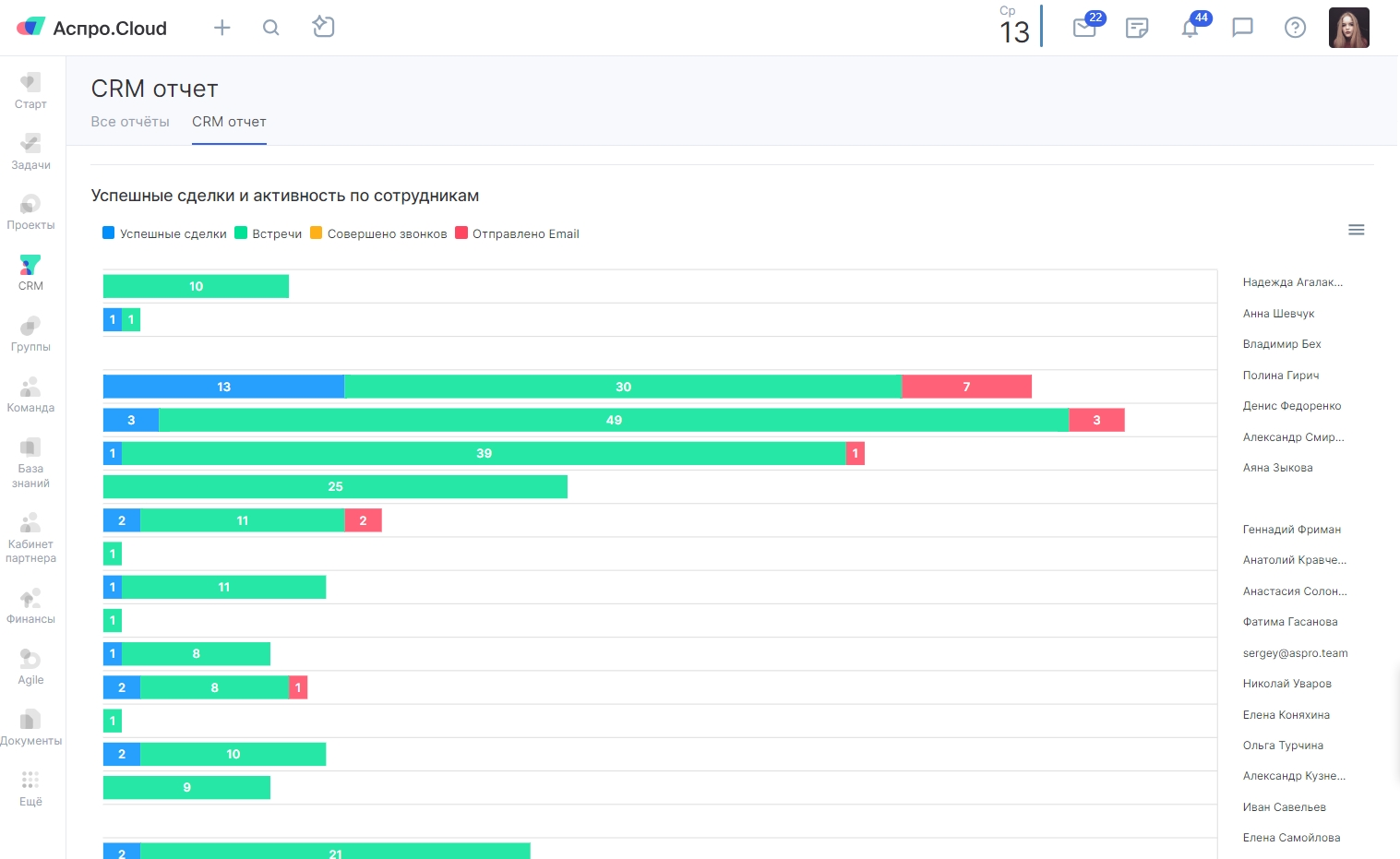Click the green Встречи legend swatch
This screenshot has width=1400, height=859.
241,233
